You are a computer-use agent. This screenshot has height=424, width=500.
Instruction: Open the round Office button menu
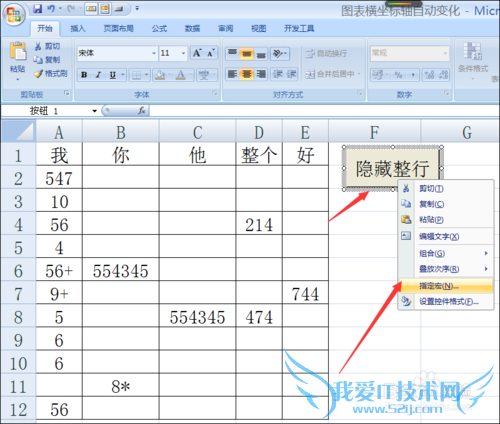tap(14, 14)
